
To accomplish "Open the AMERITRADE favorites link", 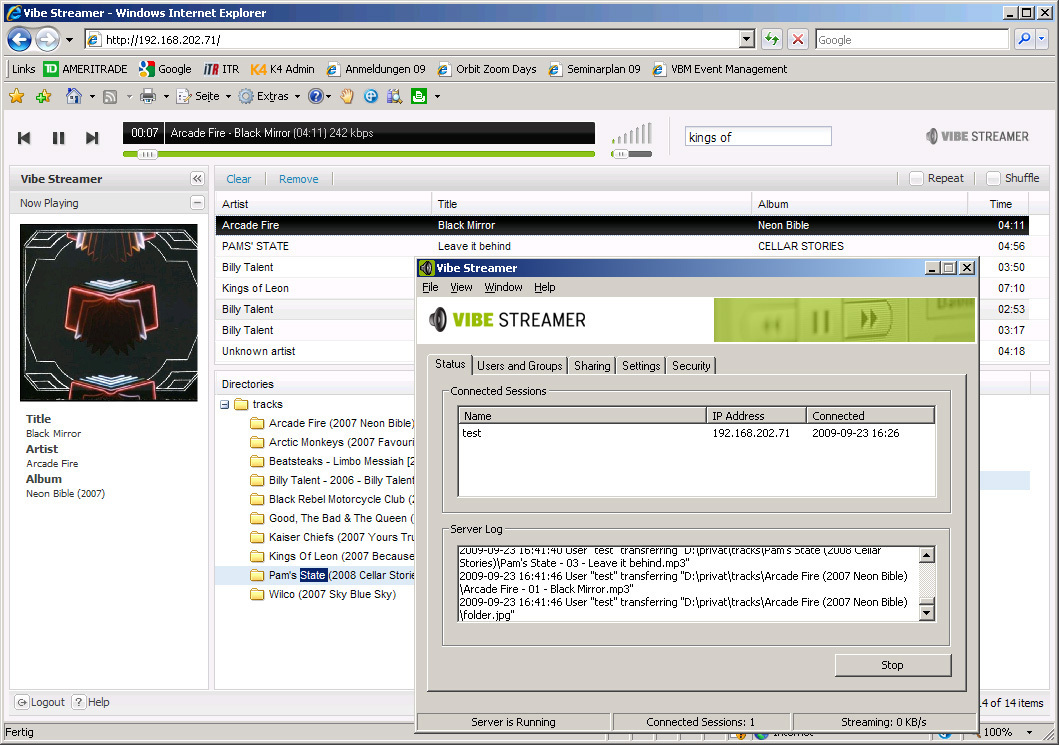I will tap(85, 69).
